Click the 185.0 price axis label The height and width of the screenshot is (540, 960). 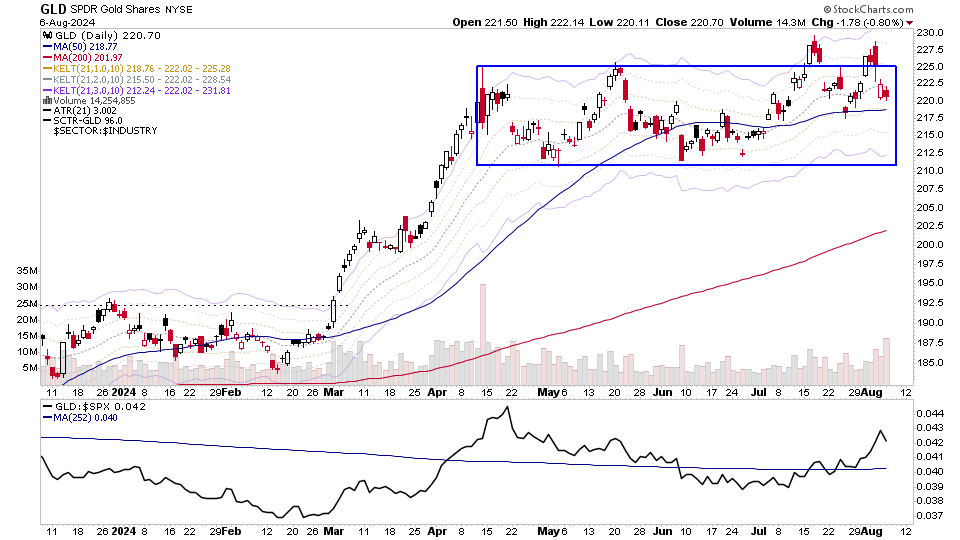(x=929, y=362)
